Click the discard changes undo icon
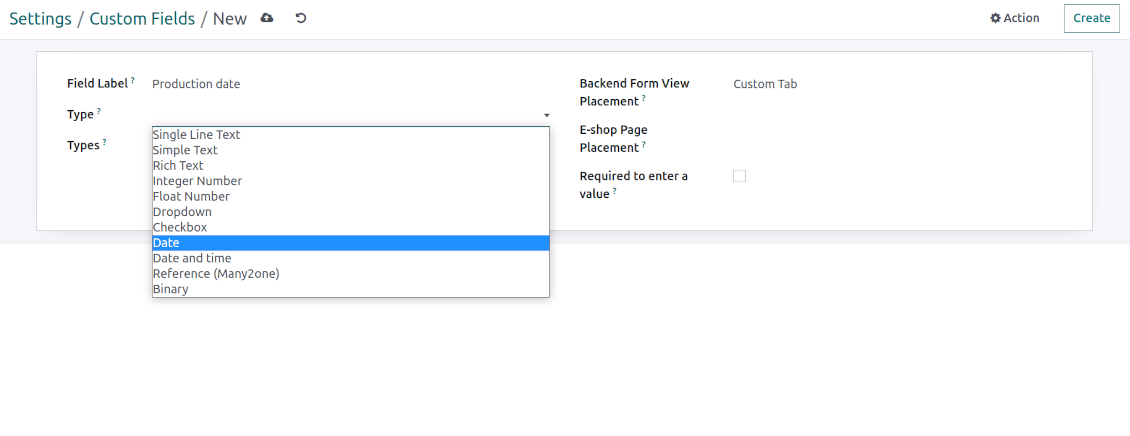 tap(301, 18)
